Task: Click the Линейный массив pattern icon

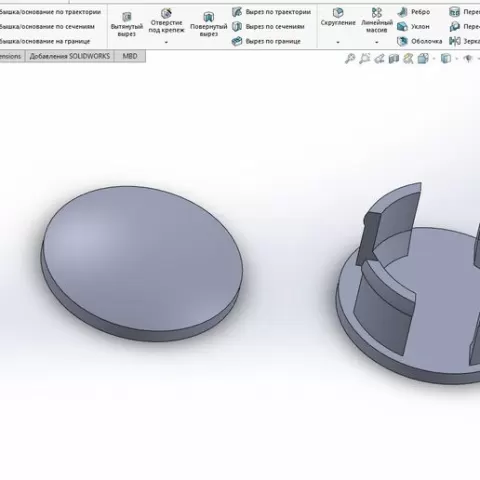Action: coord(377,13)
